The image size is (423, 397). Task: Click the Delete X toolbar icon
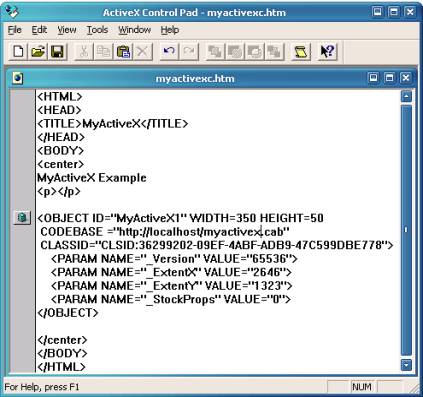[x=143, y=52]
